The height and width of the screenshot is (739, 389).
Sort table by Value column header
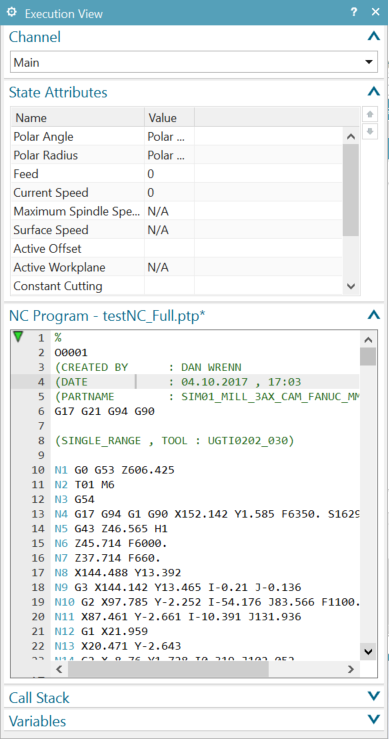pyautogui.click(x=169, y=117)
